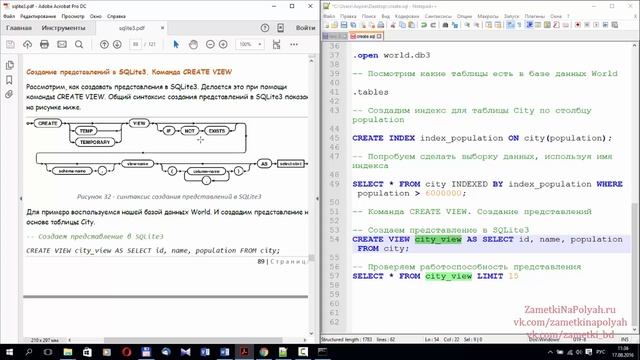Open the Поиск menu in Notepad++
This screenshot has width=640, height=360.
[x=369, y=16]
